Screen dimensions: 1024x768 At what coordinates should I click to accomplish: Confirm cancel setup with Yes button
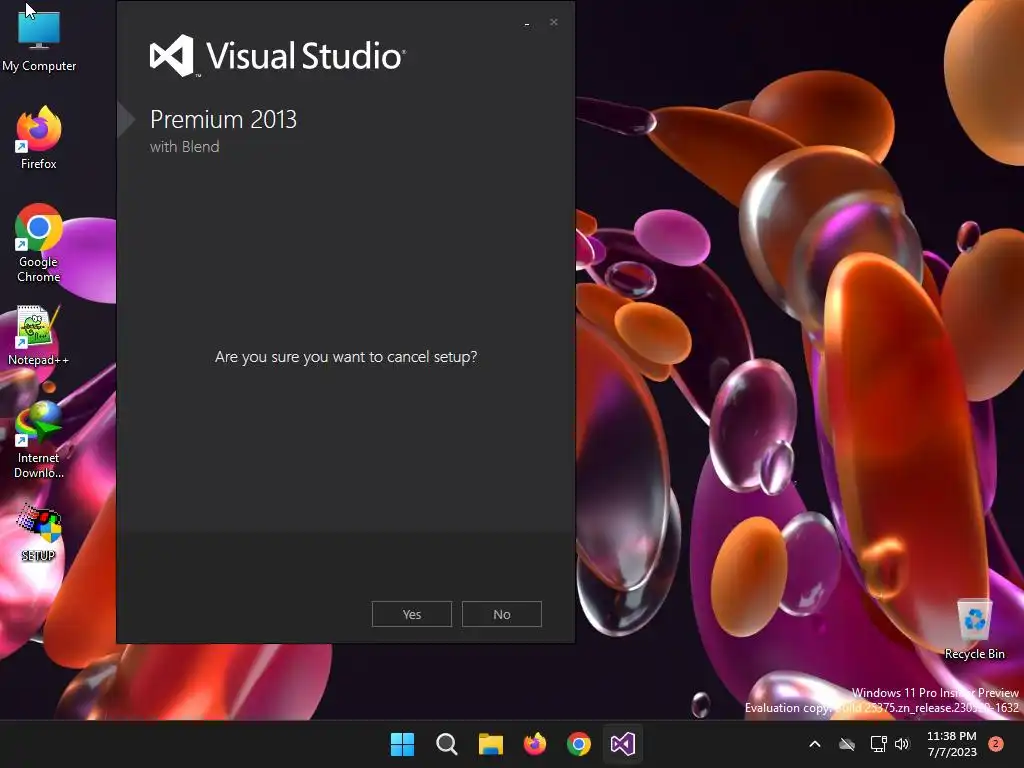coord(411,614)
